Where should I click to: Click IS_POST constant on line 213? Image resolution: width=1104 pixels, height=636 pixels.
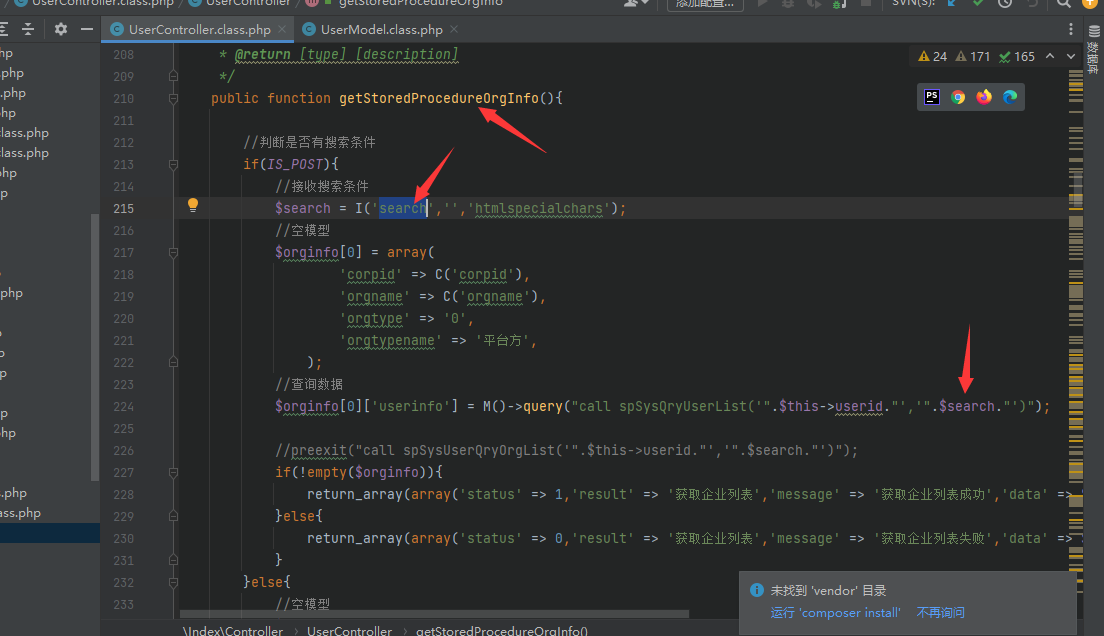294,164
